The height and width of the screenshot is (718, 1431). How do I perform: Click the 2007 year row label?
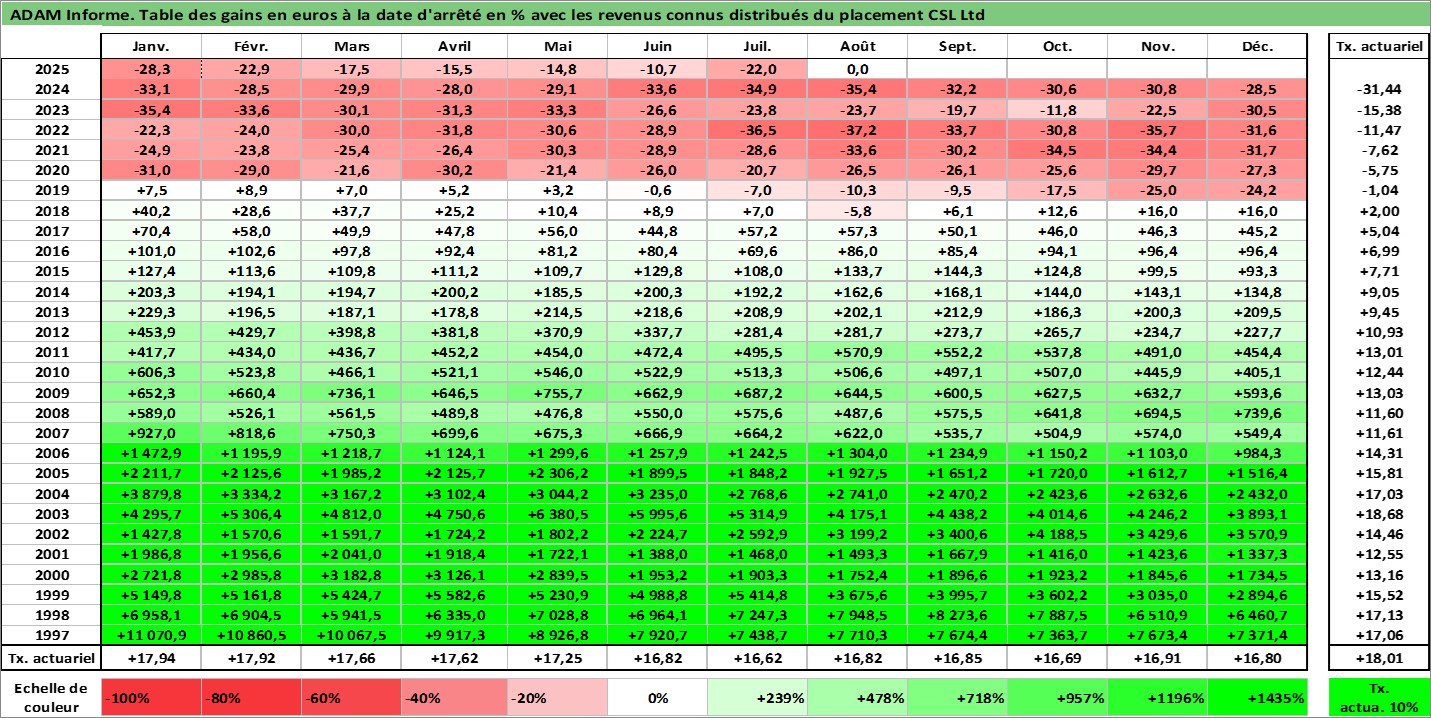[x=51, y=432]
